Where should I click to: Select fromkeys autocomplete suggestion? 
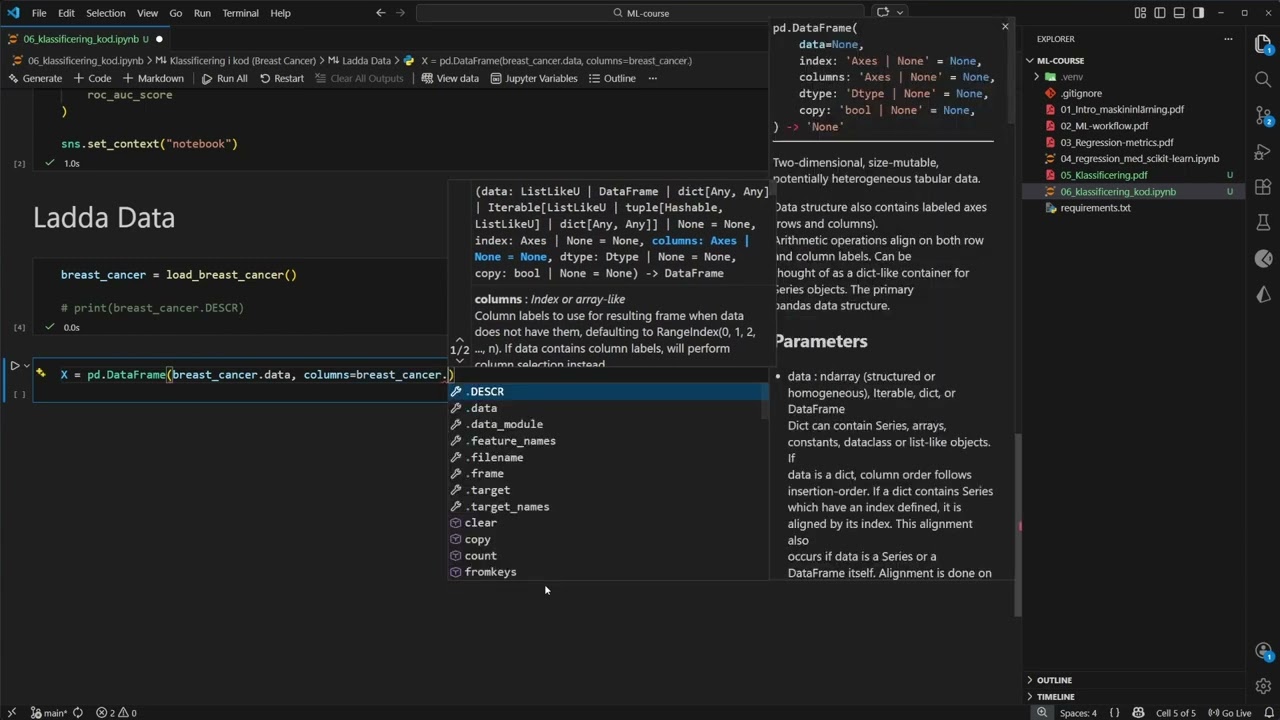pos(608,572)
